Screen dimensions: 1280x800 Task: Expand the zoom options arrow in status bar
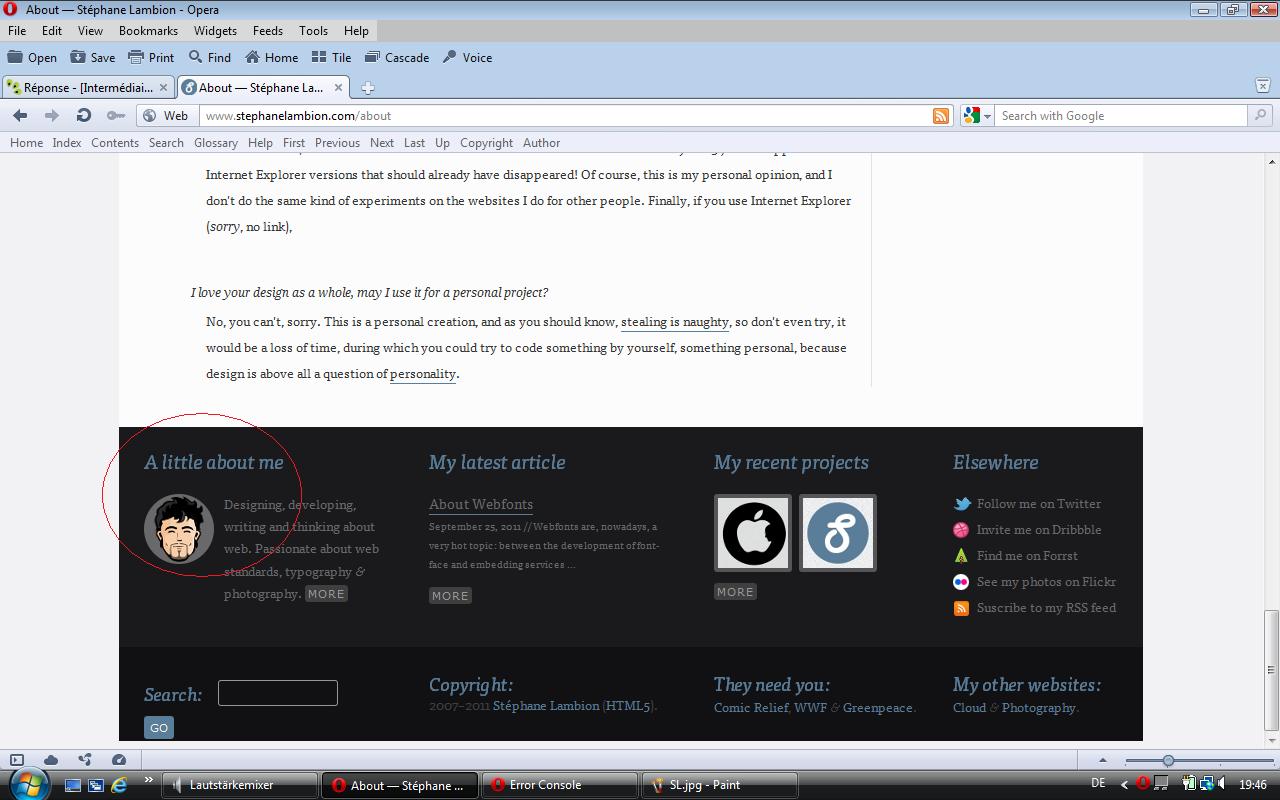pyautogui.click(x=1102, y=760)
